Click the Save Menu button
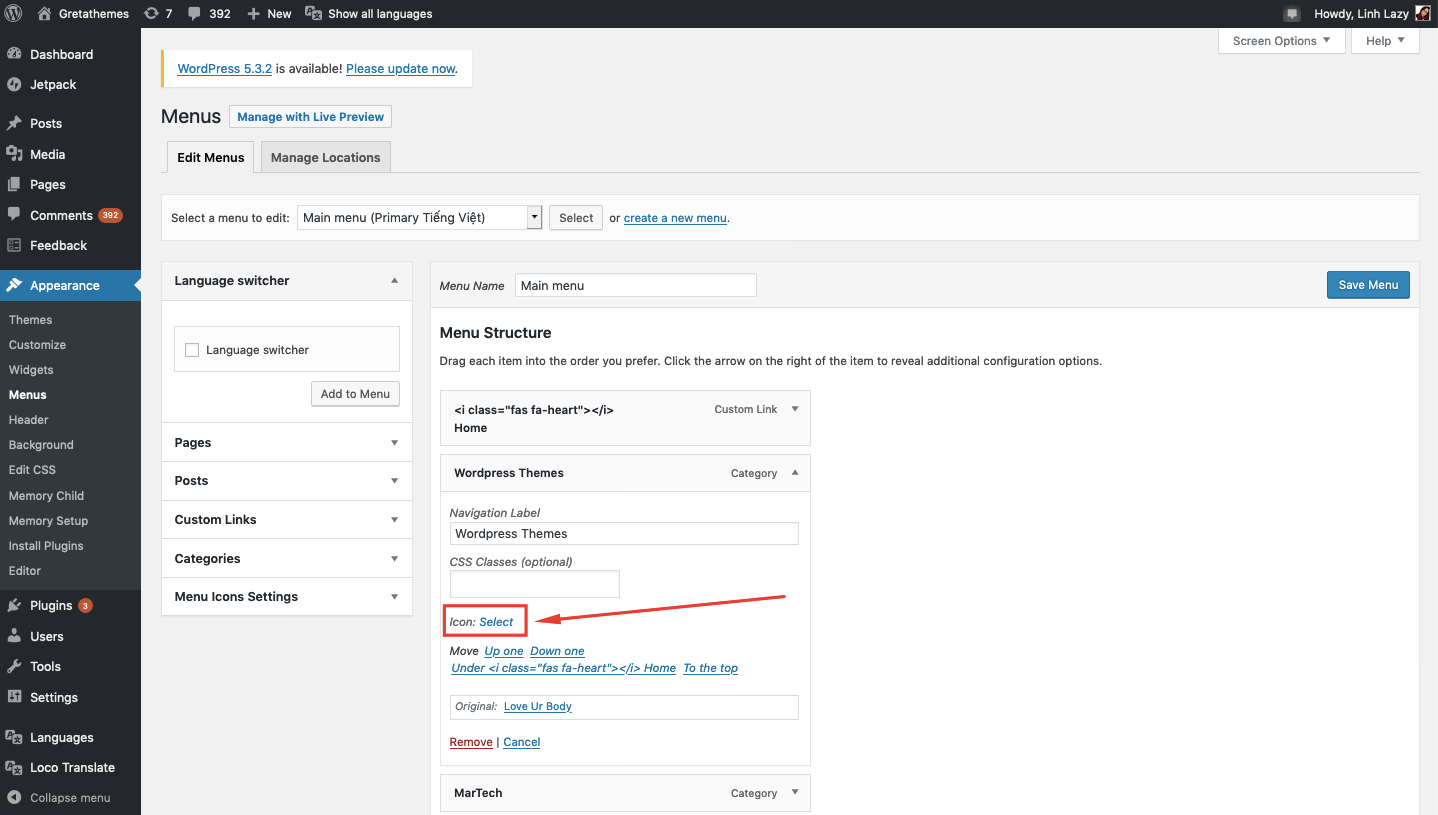 tap(1368, 285)
